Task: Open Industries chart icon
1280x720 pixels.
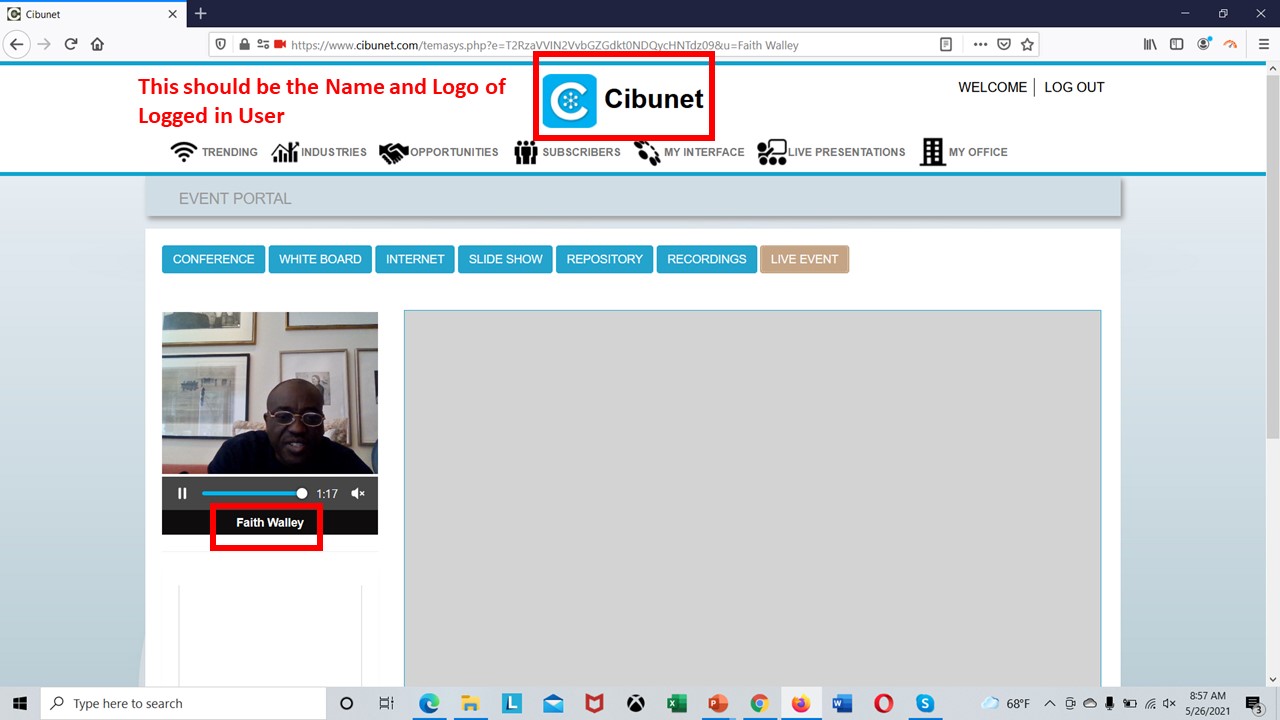Action: tap(285, 152)
